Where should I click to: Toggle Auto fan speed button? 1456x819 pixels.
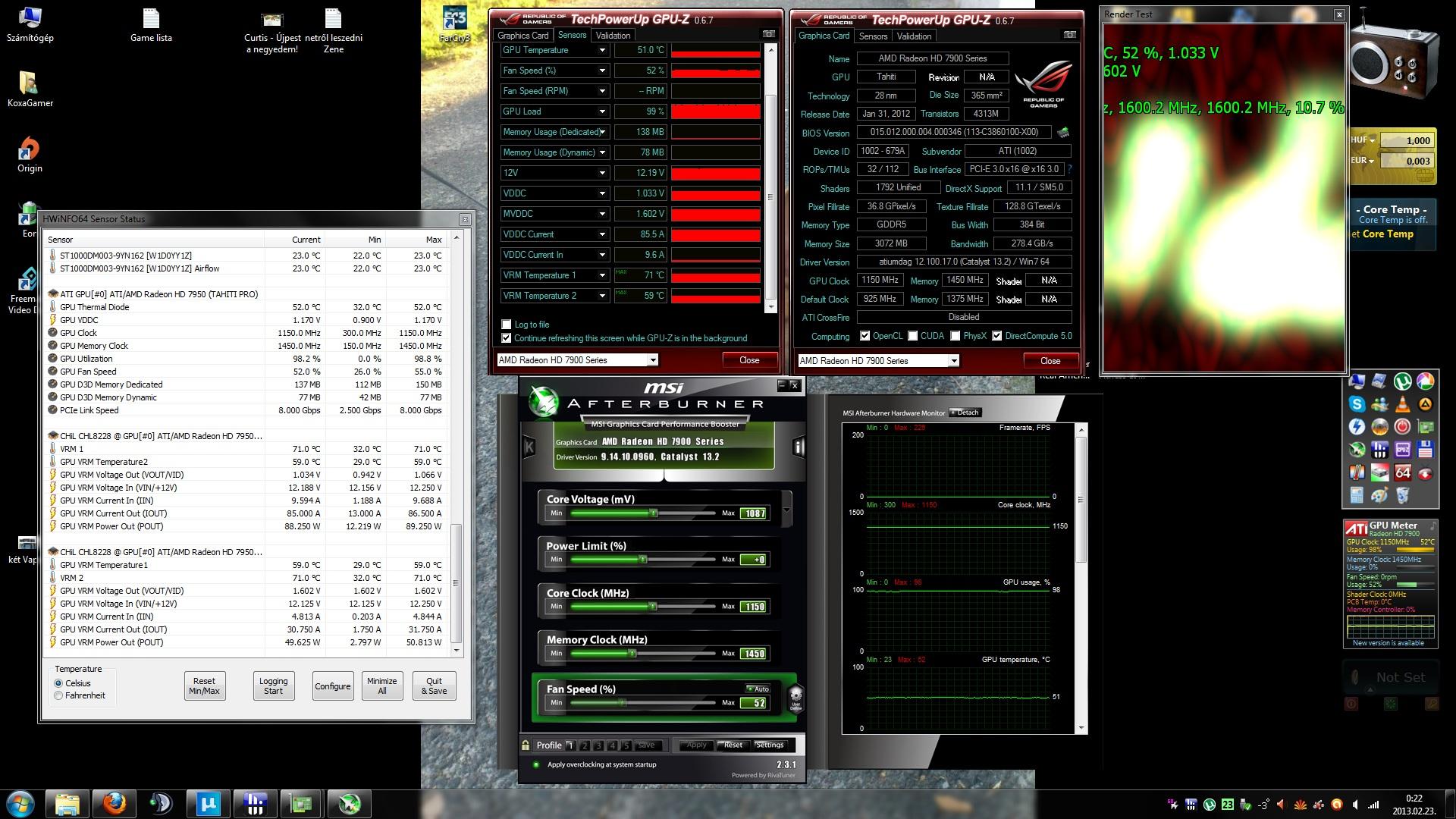click(x=758, y=689)
